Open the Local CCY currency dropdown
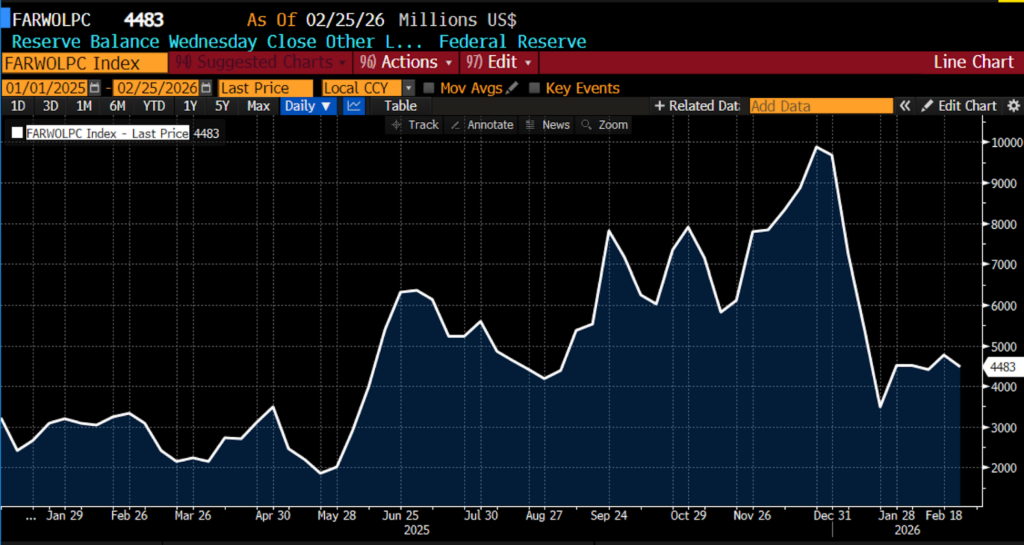This screenshot has height=545, width=1024. [x=408, y=88]
